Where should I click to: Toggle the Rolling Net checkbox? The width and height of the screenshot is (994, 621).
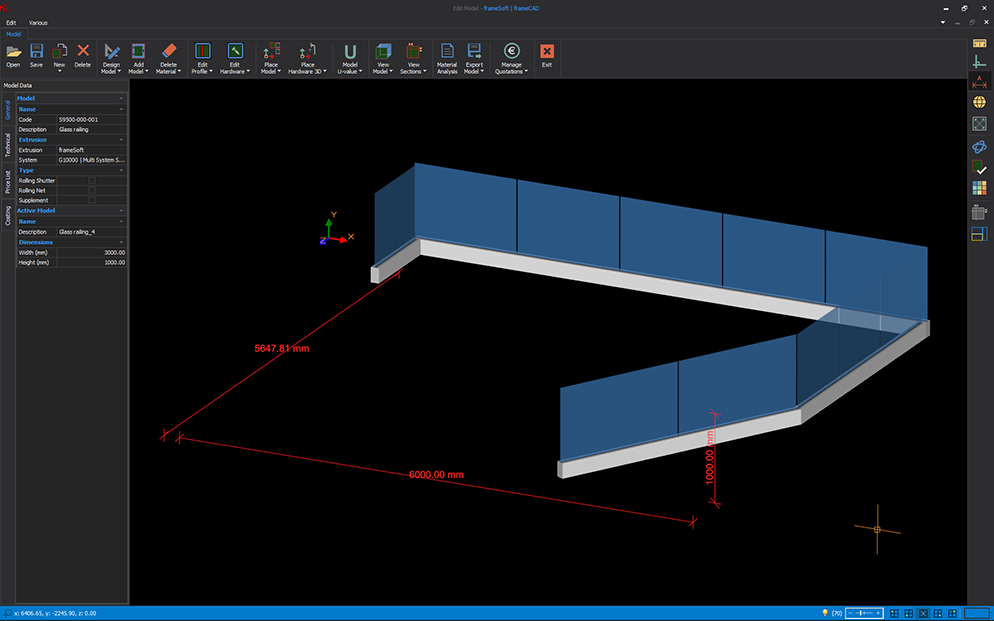[92, 190]
